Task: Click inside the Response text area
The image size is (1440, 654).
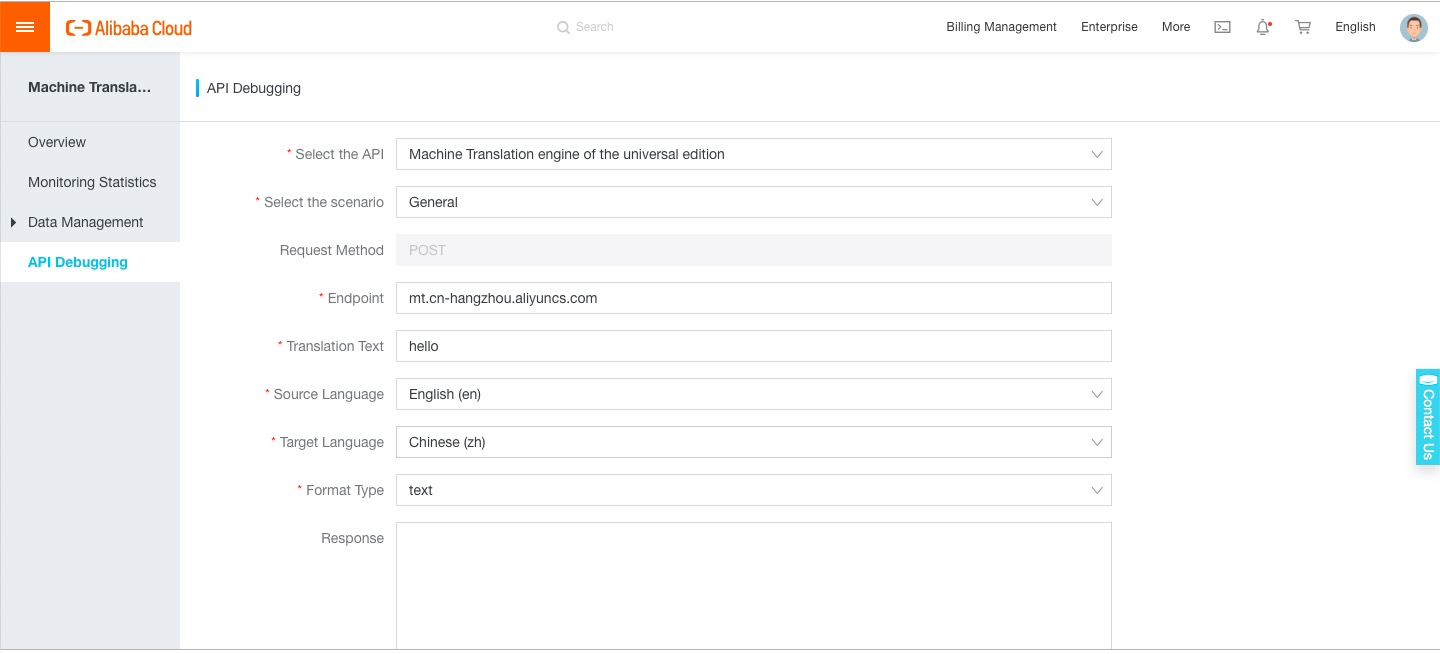Action: [x=754, y=586]
